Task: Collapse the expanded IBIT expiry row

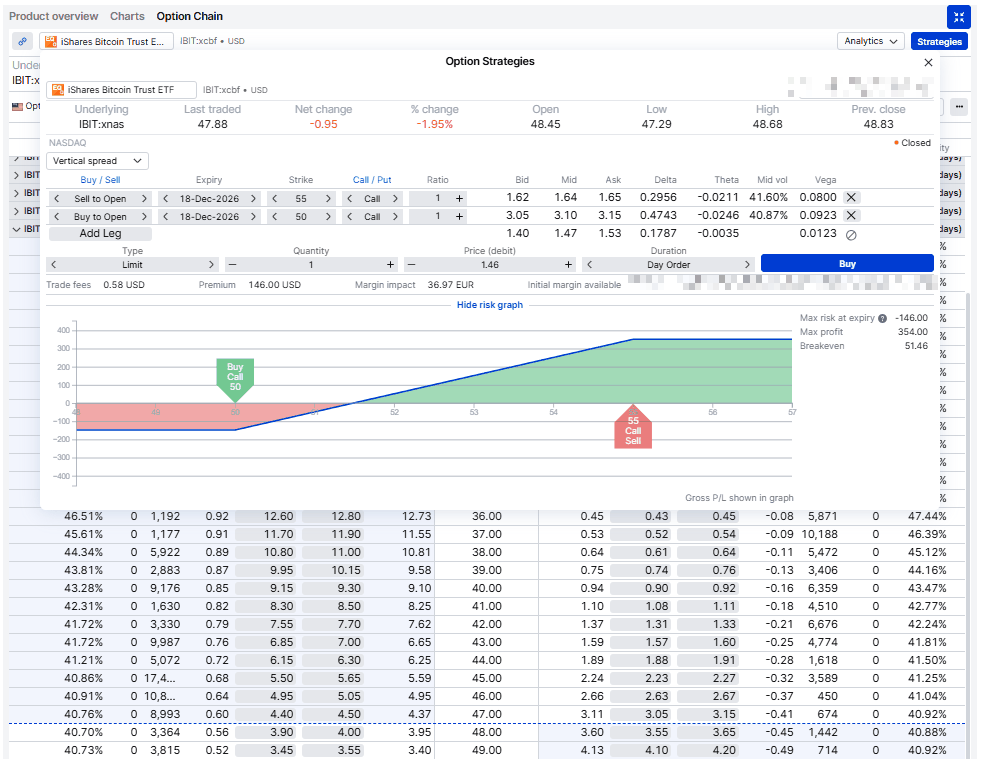Action: 16,229
